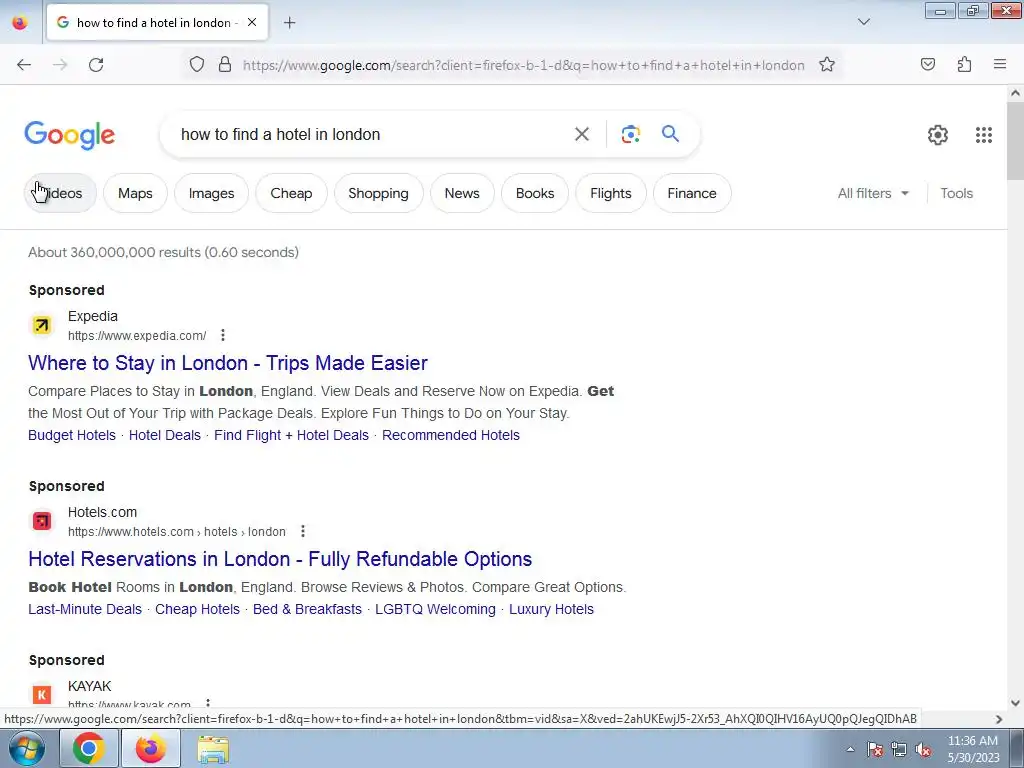Open the Extensions puzzle icon
1024x768 pixels.
(964, 64)
